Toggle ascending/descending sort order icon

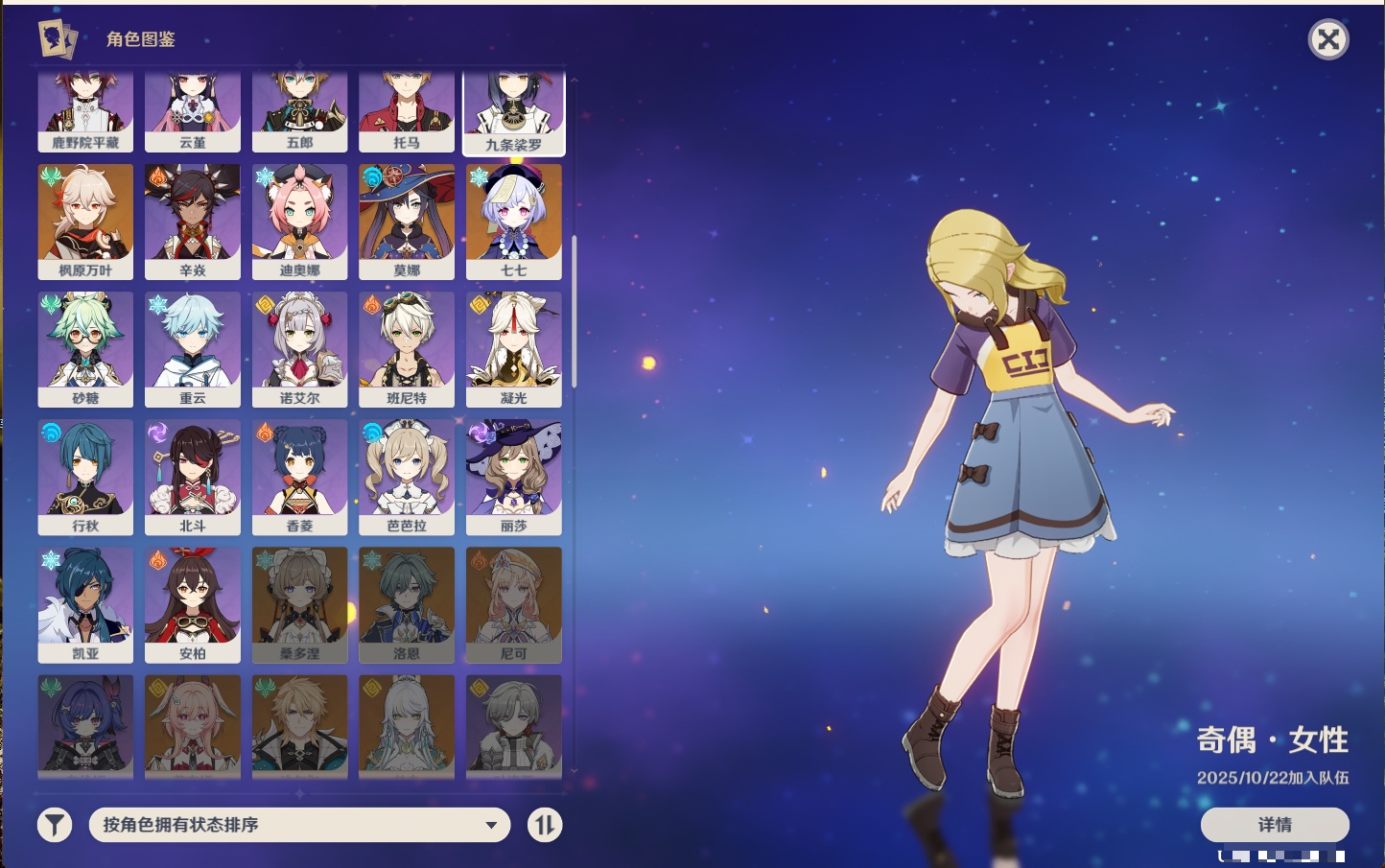click(x=545, y=825)
